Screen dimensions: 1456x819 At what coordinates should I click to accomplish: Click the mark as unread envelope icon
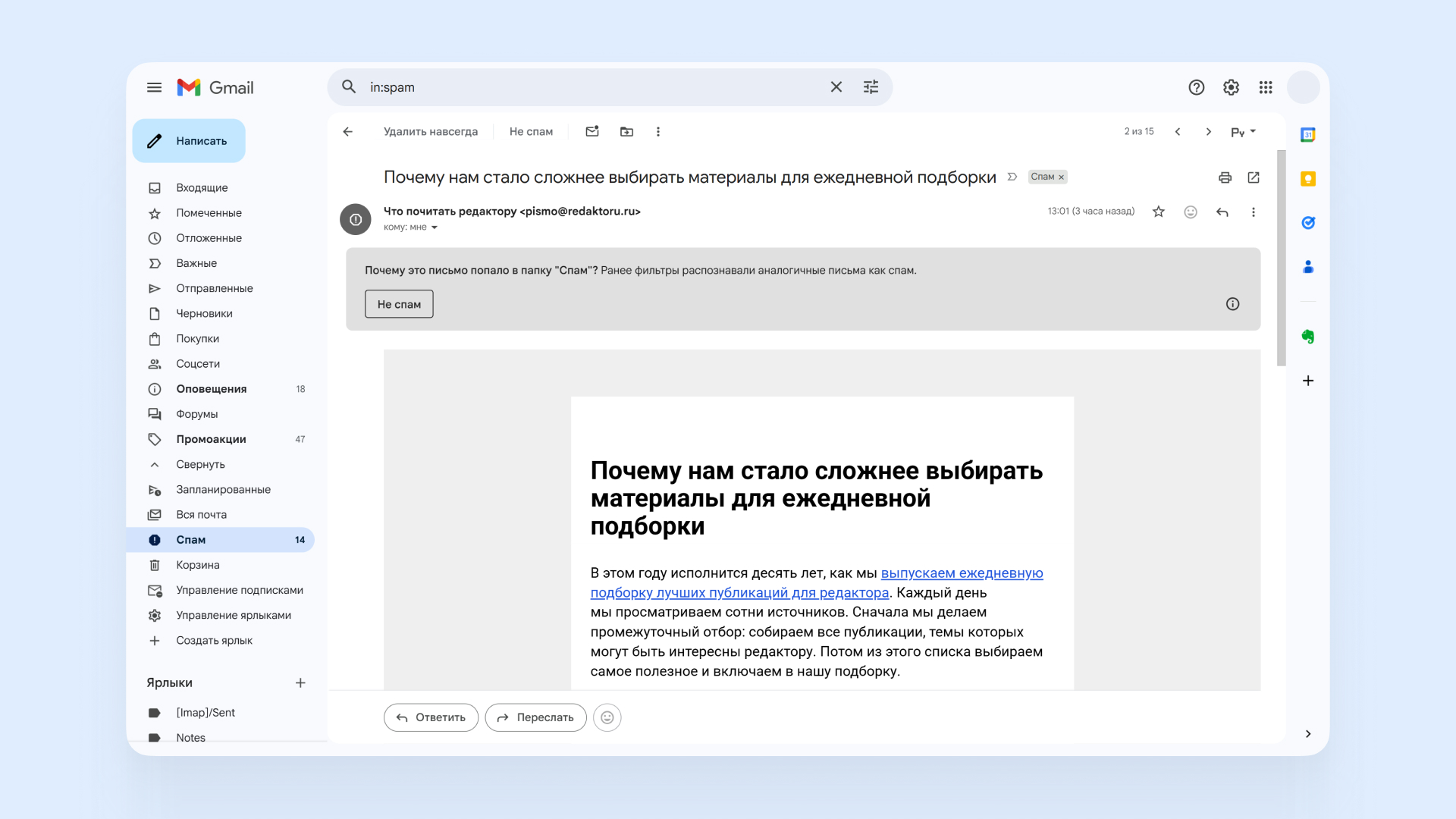click(x=592, y=131)
